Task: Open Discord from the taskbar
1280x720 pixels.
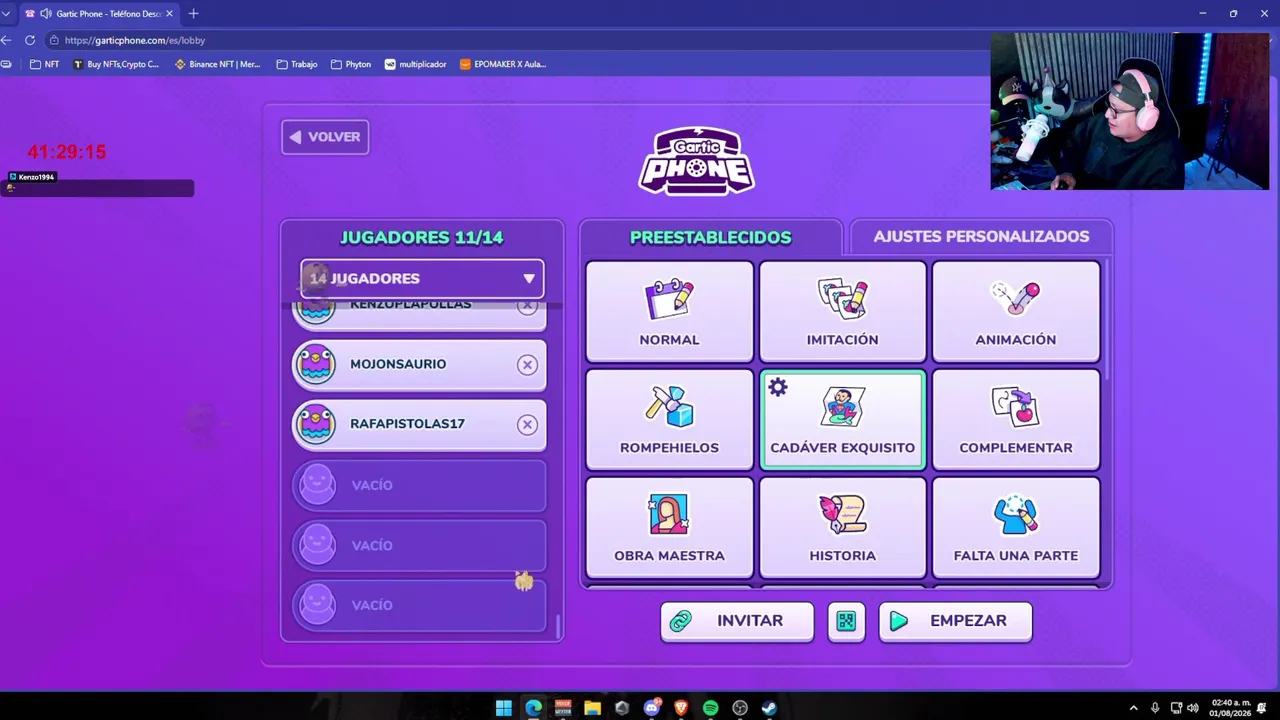Action: 652,708
